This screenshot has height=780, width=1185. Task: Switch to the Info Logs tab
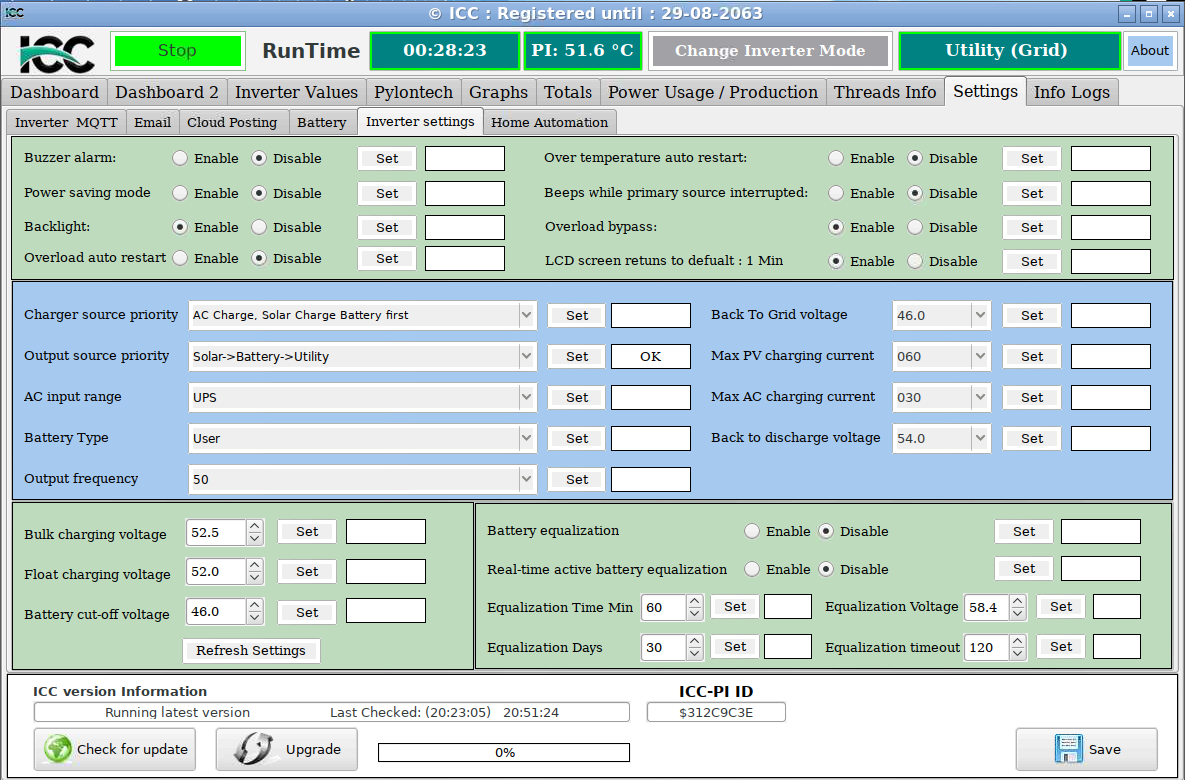1071,91
